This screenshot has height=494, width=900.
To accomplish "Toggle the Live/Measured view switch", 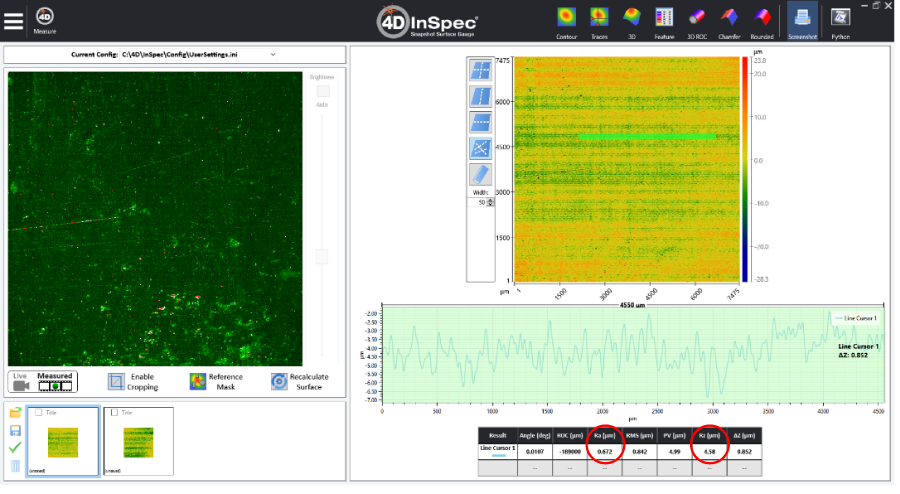I will [x=43, y=382].
